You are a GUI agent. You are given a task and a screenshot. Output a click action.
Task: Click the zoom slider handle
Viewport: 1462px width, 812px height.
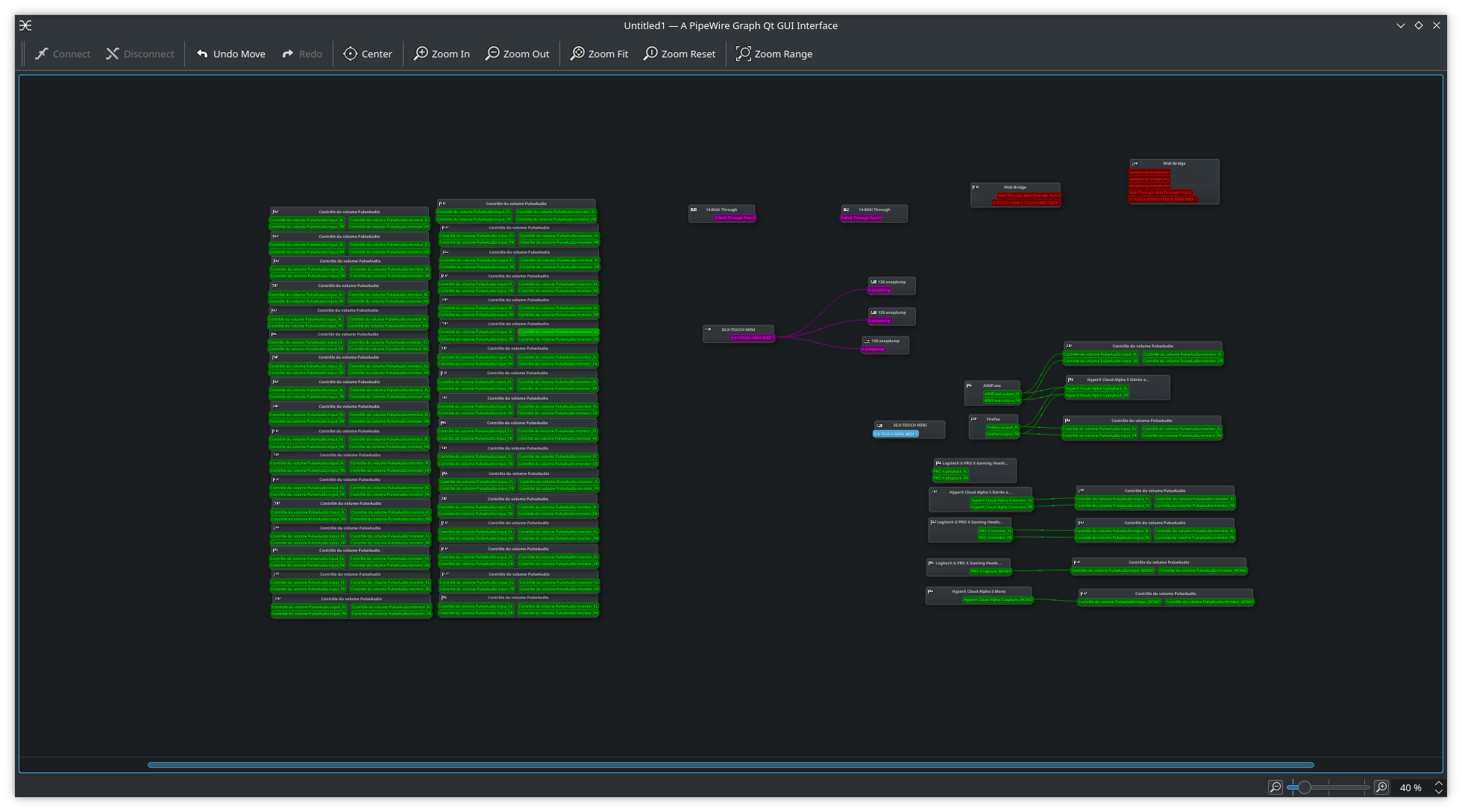[1304, 787]
